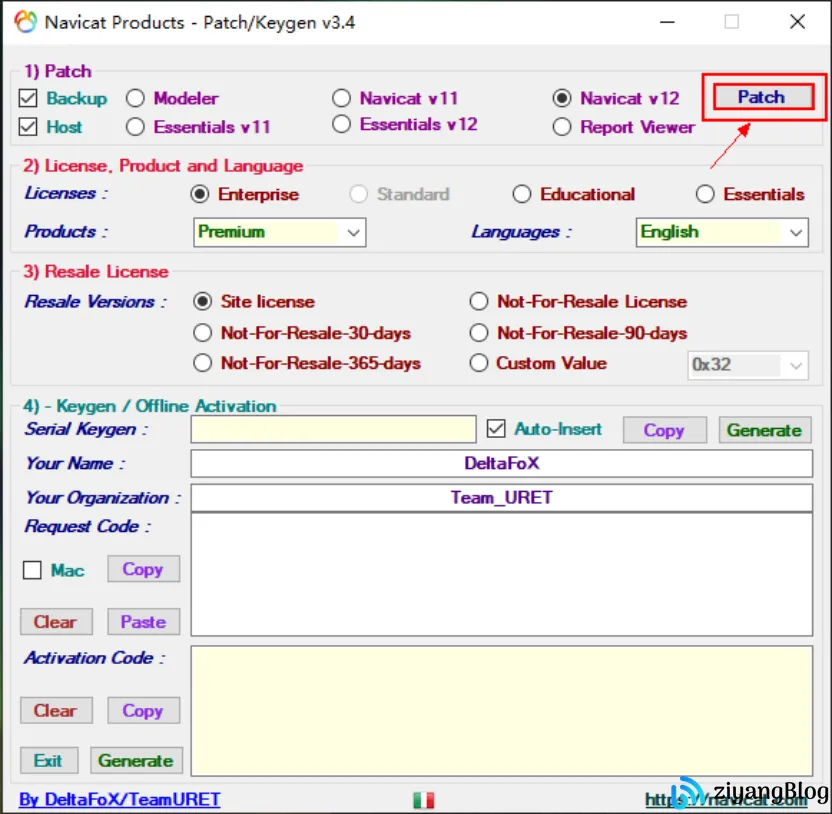
Task: Select the Custom Value resale option
Action: [479, 363]
